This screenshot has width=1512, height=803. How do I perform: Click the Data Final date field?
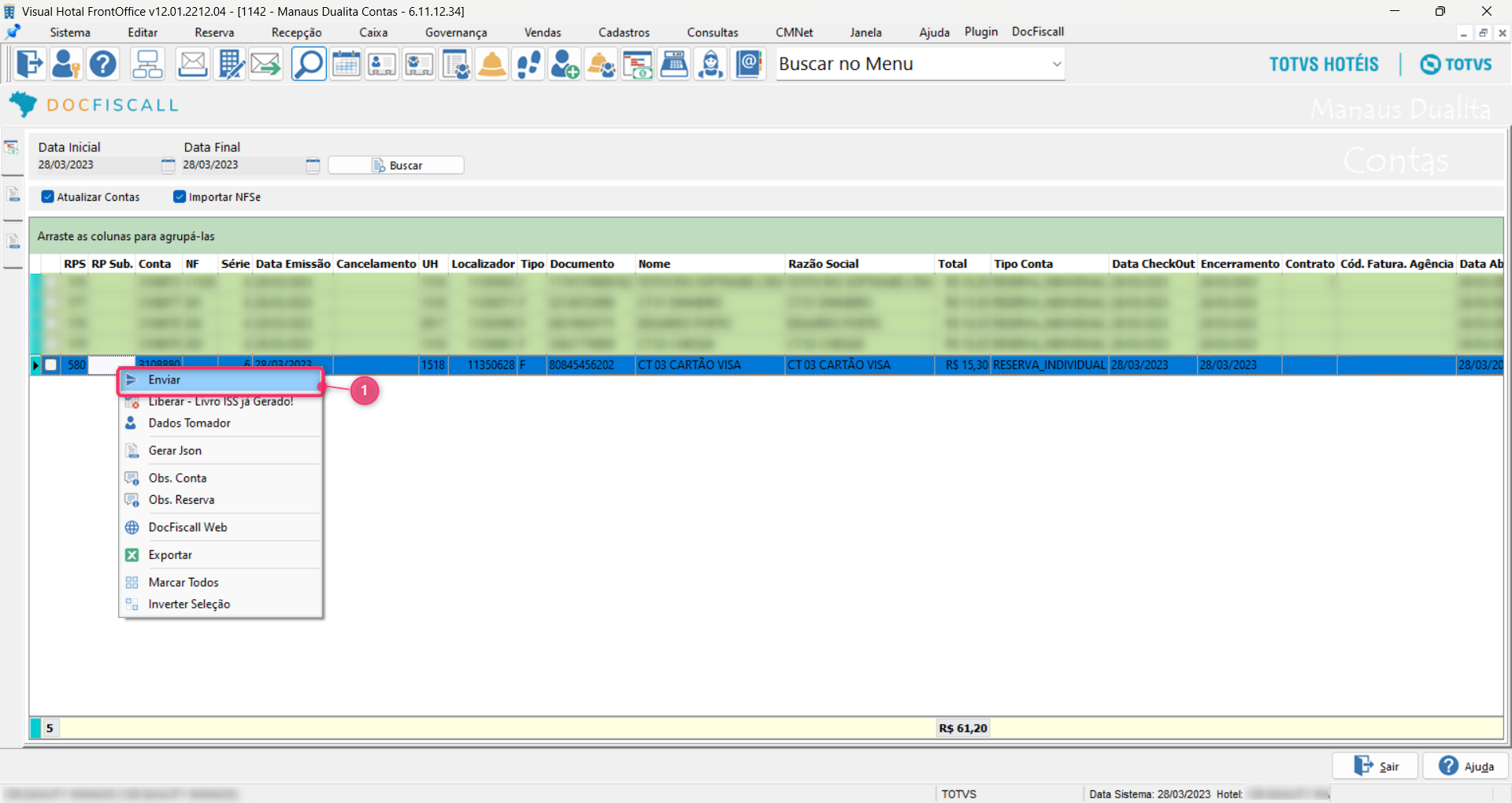(243, 165)
